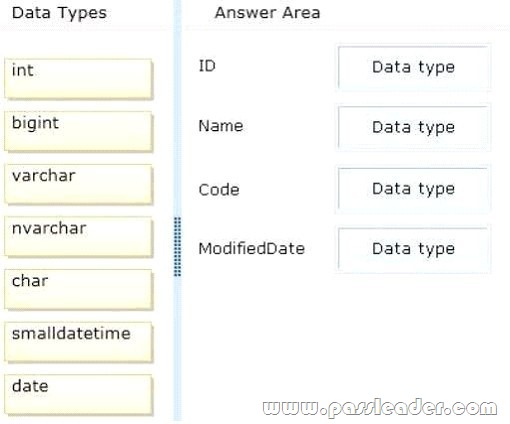The image size is (510, 424).
Task: Click the ID field label
Action: coord(207,66)
